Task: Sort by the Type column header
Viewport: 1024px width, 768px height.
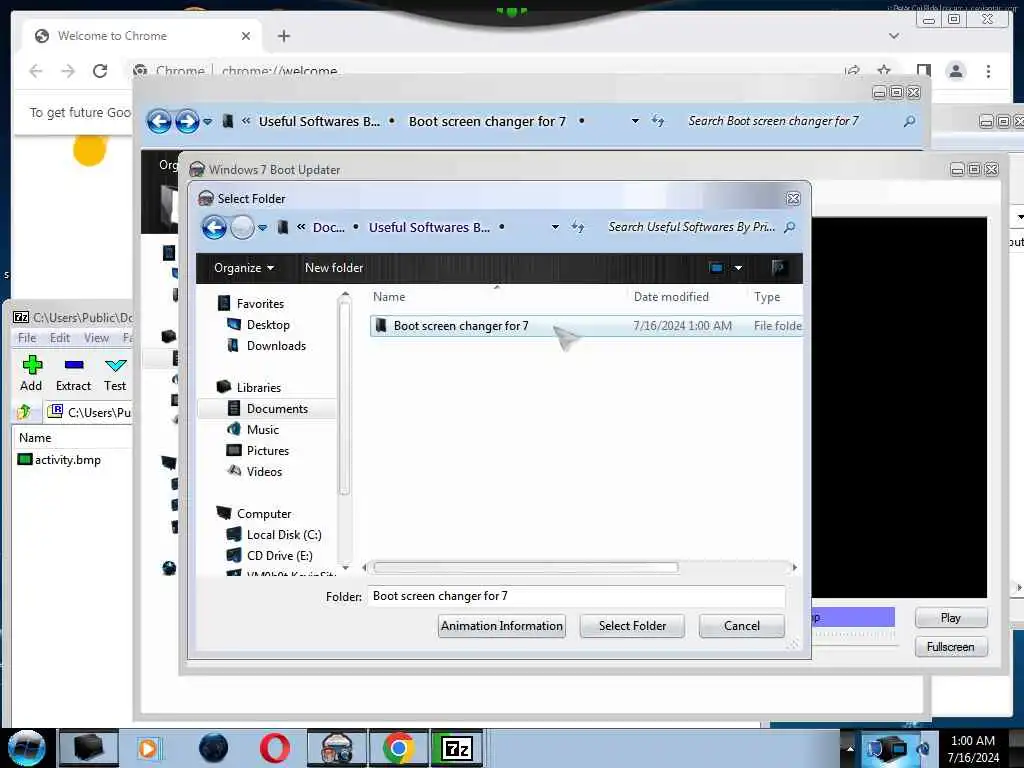Action: [x=767, y=297]
